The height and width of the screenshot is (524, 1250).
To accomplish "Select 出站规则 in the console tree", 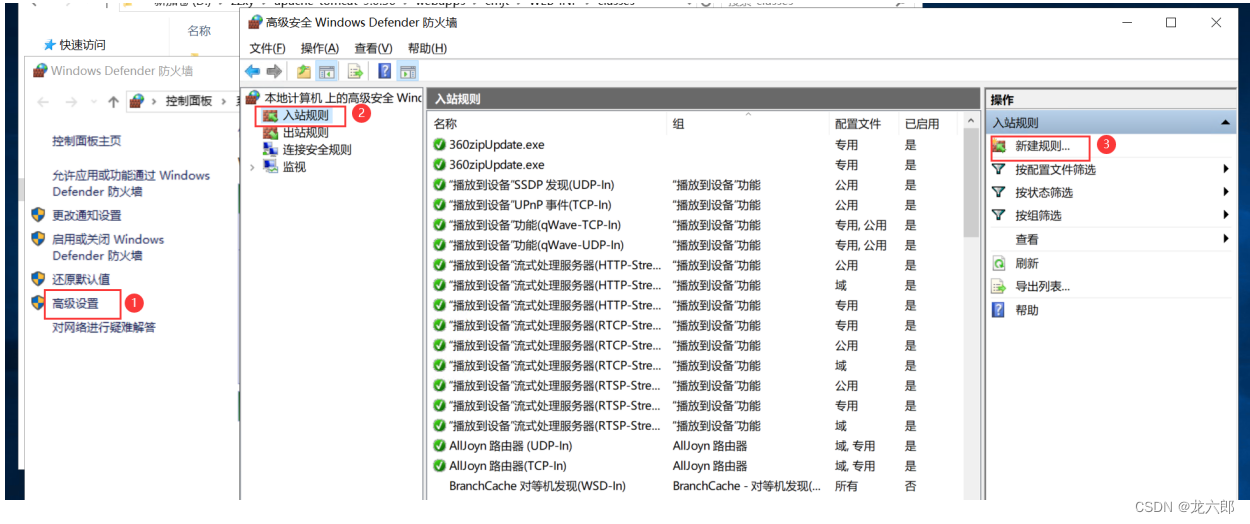I will [x=305, y=132].
